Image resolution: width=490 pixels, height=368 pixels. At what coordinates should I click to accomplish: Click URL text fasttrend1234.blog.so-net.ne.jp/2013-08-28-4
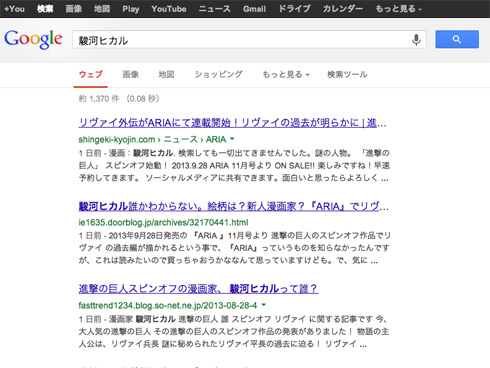pos(168,305)
